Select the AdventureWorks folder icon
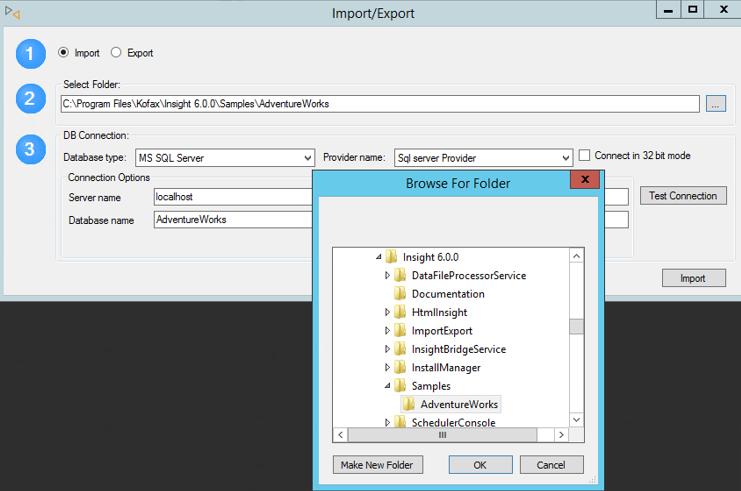 [x=409, y=404]
